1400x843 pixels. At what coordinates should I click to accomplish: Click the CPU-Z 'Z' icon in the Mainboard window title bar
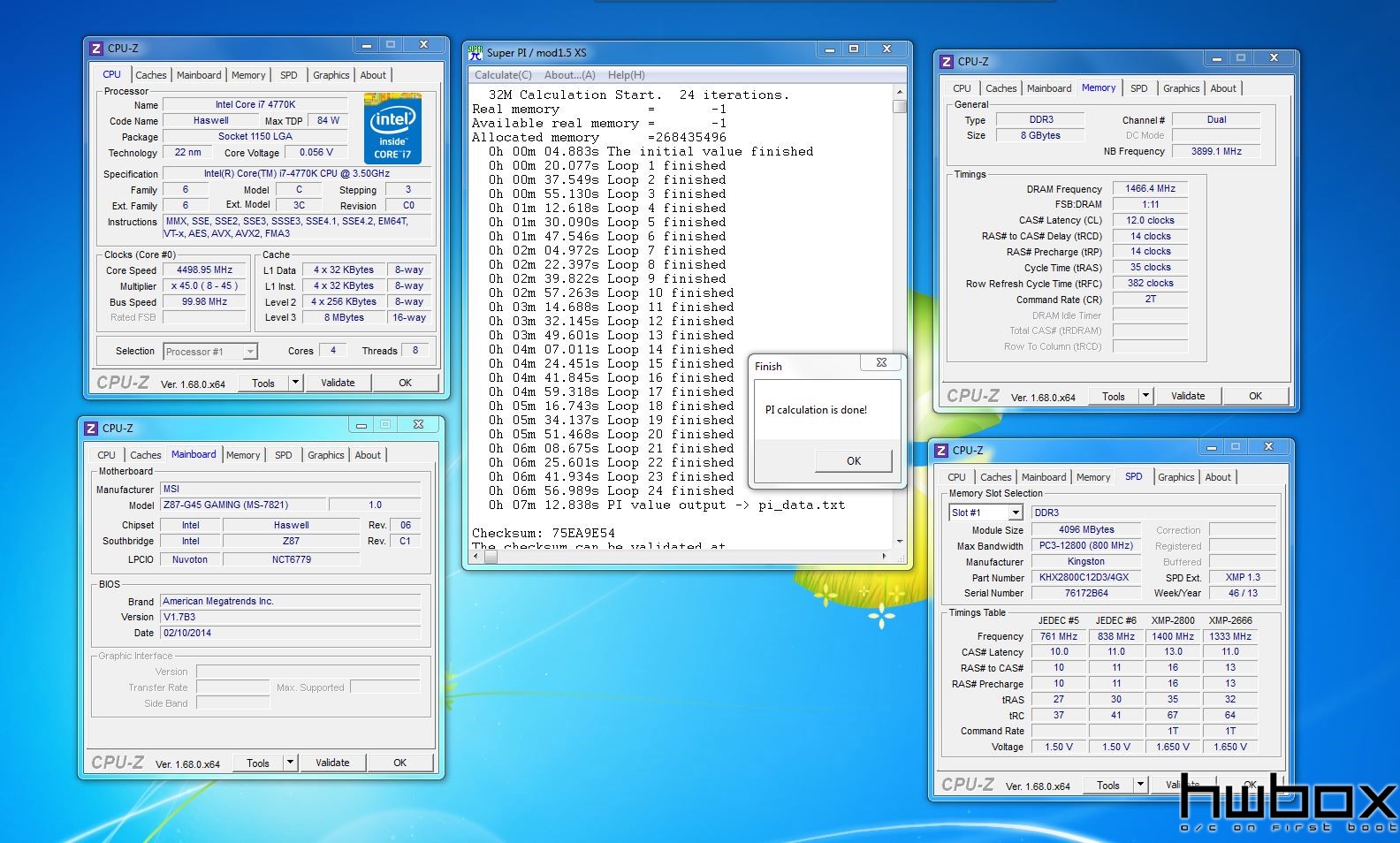click(91, 428)
